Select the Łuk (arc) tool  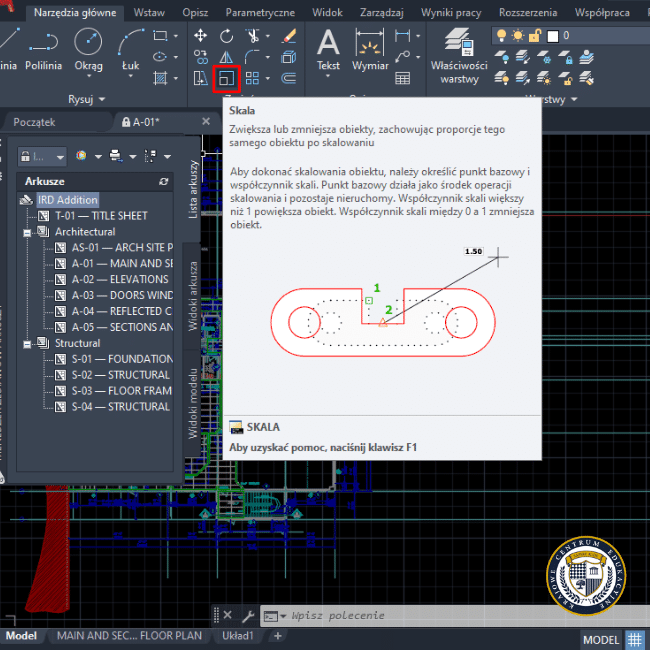[x=131, y=50]
